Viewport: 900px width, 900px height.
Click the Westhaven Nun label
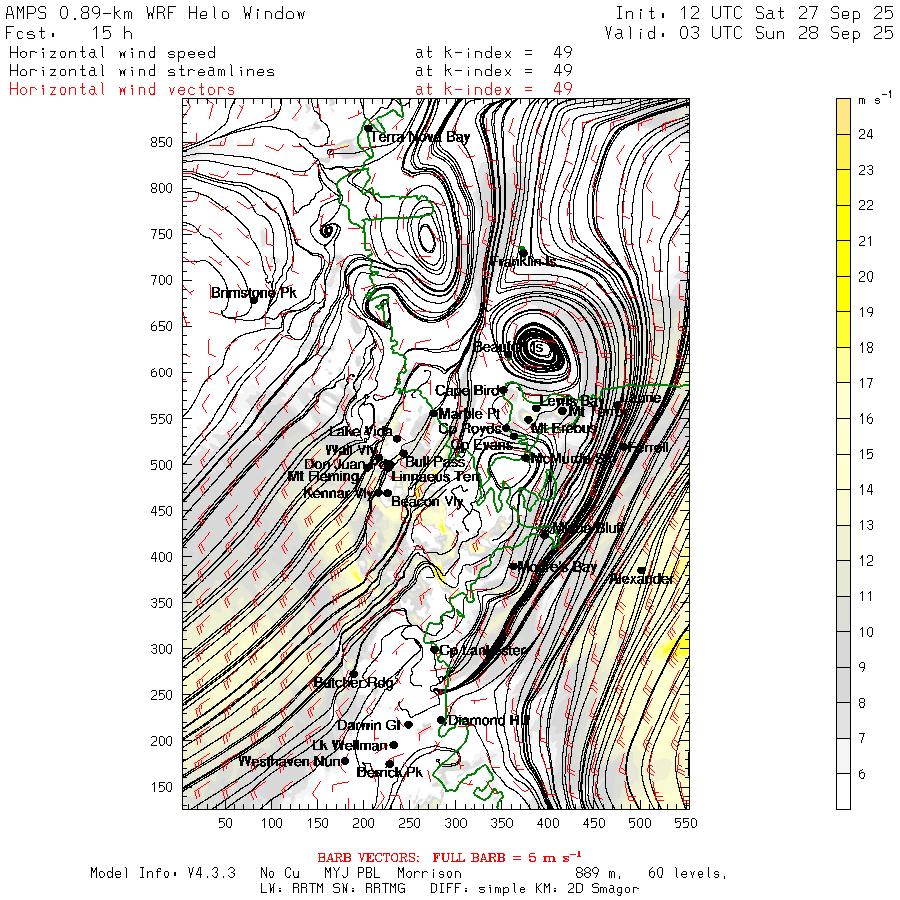290,762
